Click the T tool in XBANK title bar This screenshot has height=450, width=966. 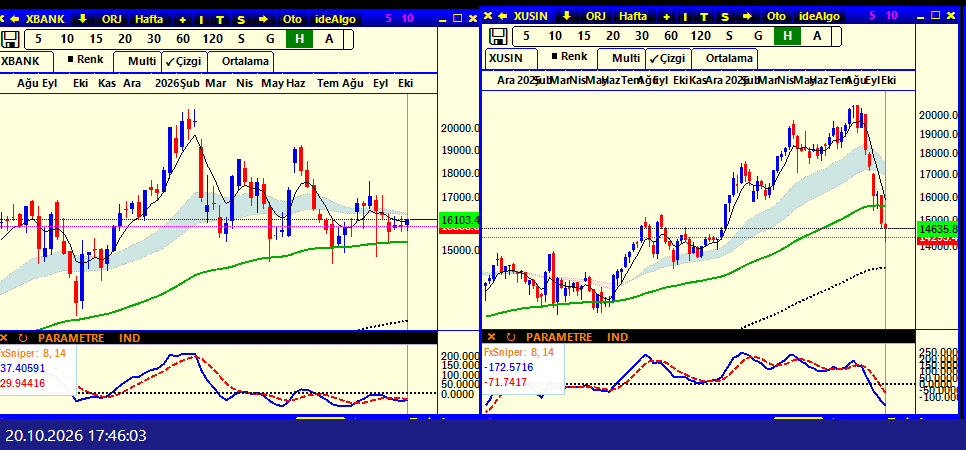pyautogui.click(x=220, y=19)
